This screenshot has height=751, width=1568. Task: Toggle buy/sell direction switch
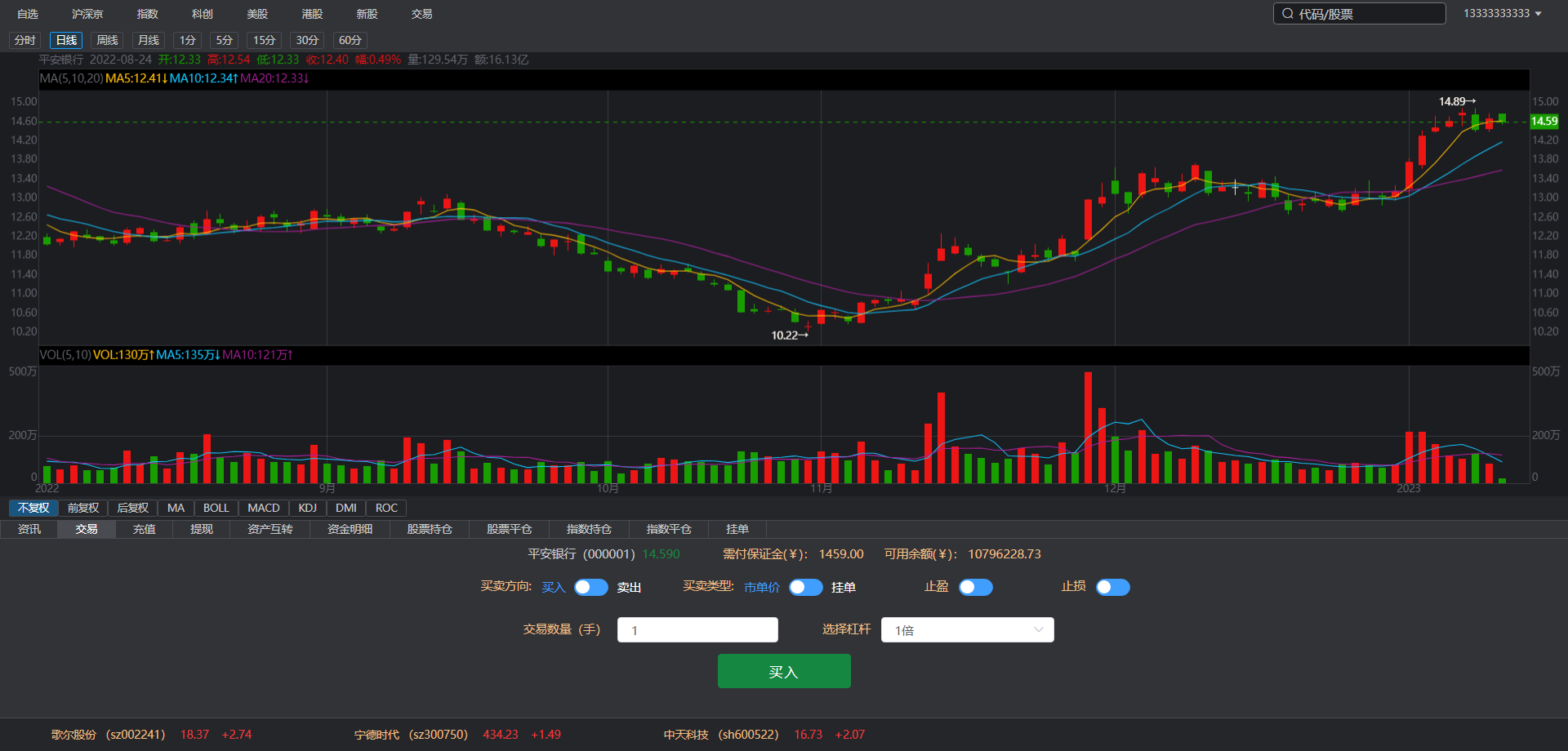[x=590, y=588]
